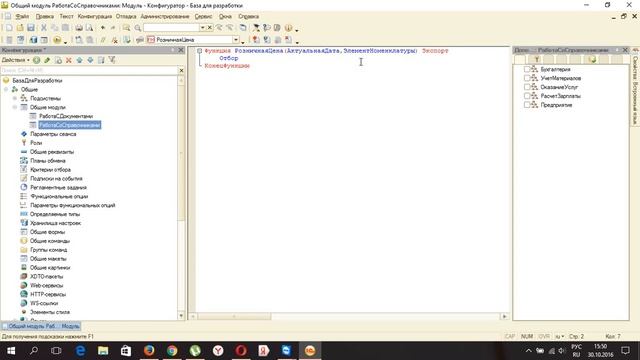Image resolution: width=640 pixels, height=360 pixels.
Task: Select Параметры сеанса in the tree
Action: tap(53, 134)
